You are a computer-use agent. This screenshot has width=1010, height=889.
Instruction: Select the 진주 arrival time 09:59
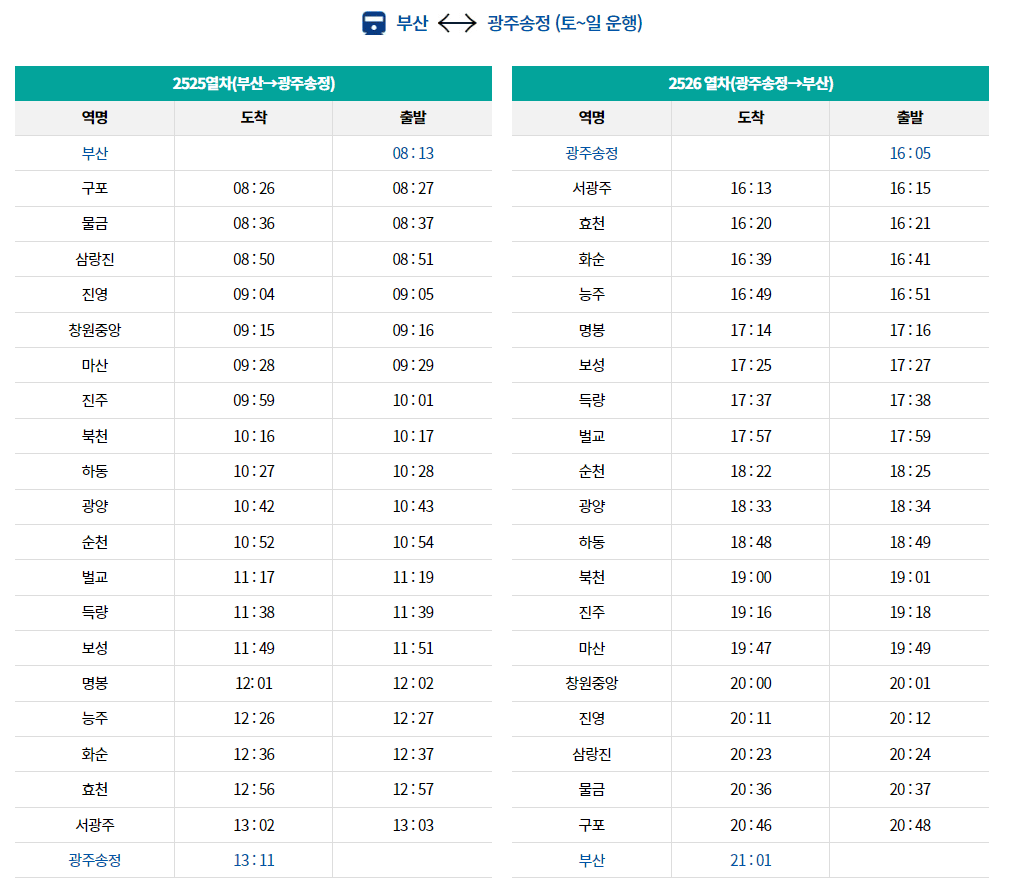[253, 399]
